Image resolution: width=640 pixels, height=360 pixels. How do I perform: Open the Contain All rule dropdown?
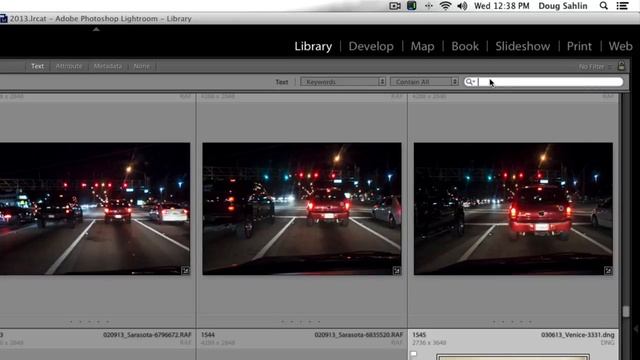click(x=424, y=82)
